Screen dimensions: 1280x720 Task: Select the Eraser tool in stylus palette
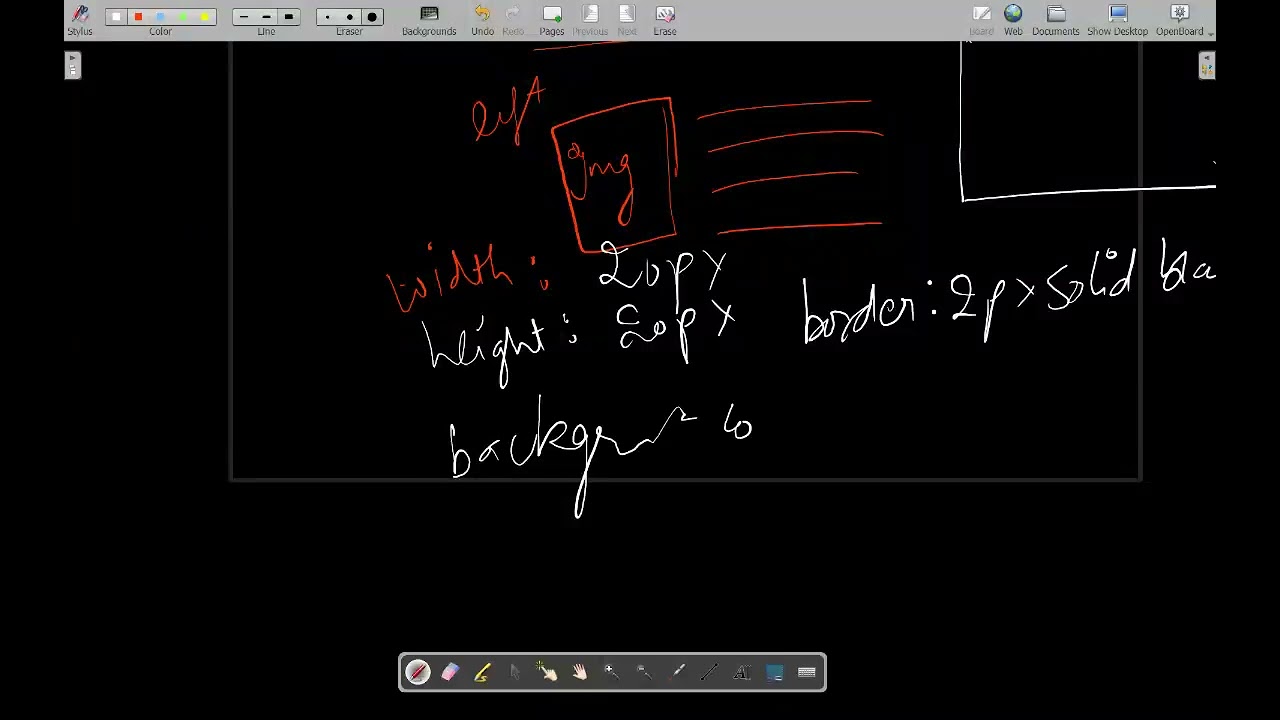pos(450,672)
